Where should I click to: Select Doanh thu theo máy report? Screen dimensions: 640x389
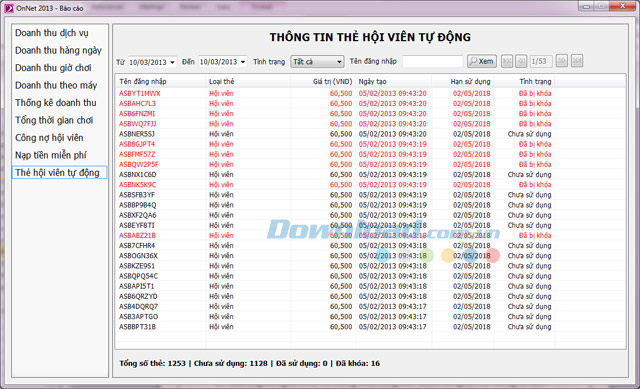point(56,85)
